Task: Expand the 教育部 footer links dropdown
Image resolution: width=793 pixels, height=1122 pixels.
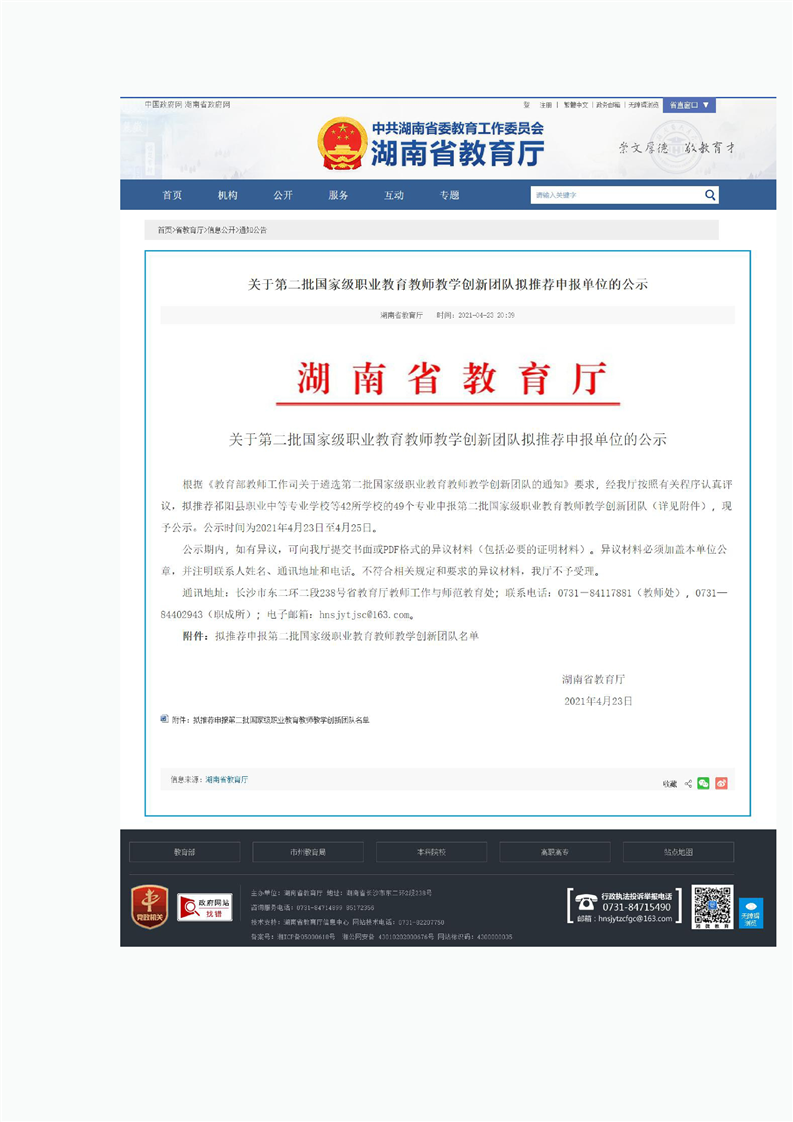Action: [x=184, y=852]
